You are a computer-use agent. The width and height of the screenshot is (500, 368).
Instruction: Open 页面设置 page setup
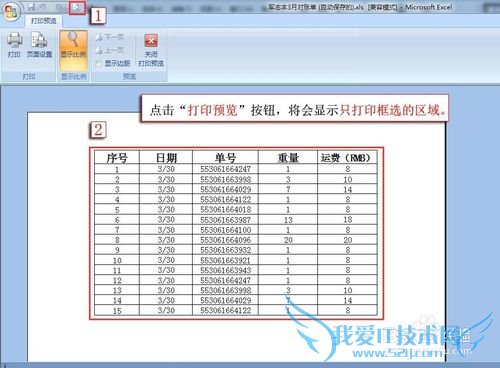[39, 45]
